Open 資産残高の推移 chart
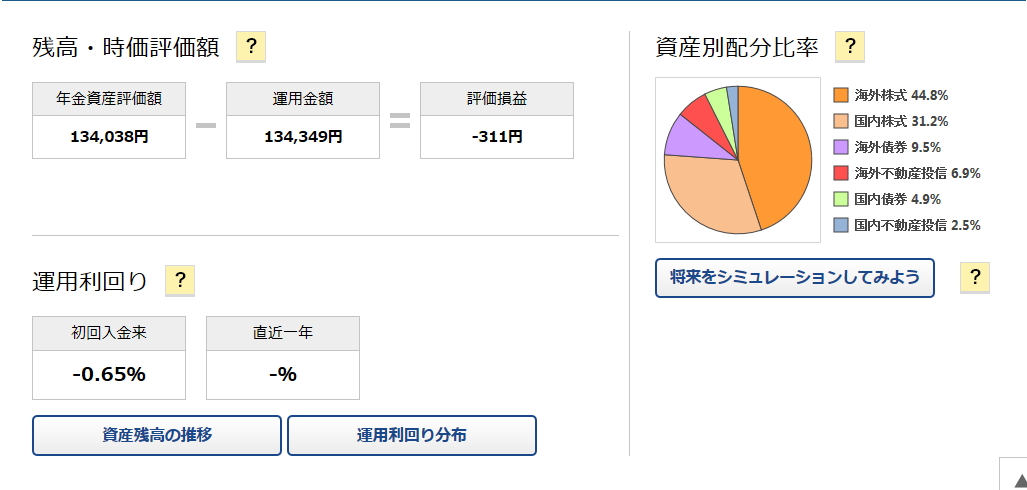Image resolution: width=1027 pixels, height=490 pixels. coord(157,435)
